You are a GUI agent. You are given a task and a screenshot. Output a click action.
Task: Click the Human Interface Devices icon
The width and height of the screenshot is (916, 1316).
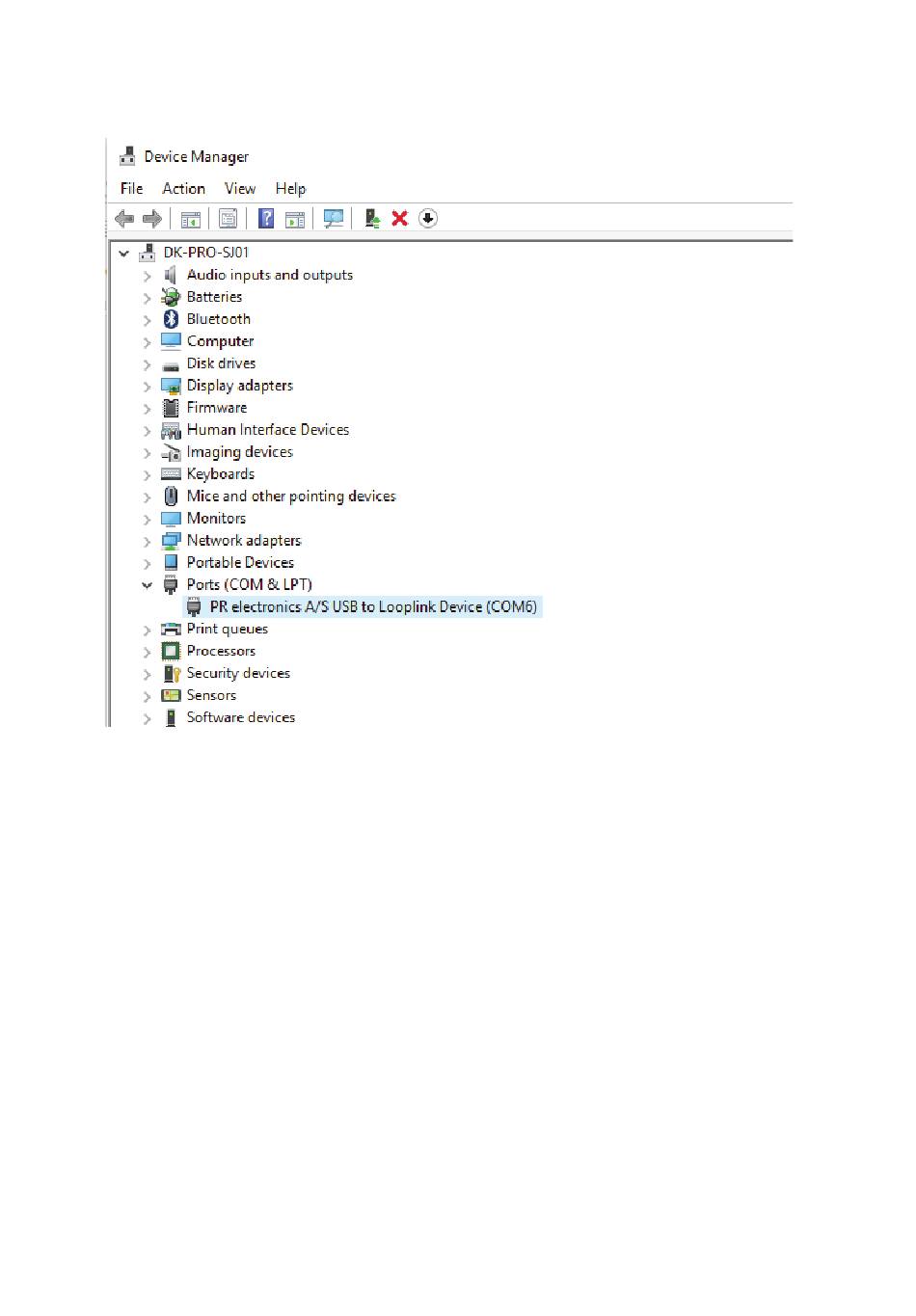tap(171, 431)
